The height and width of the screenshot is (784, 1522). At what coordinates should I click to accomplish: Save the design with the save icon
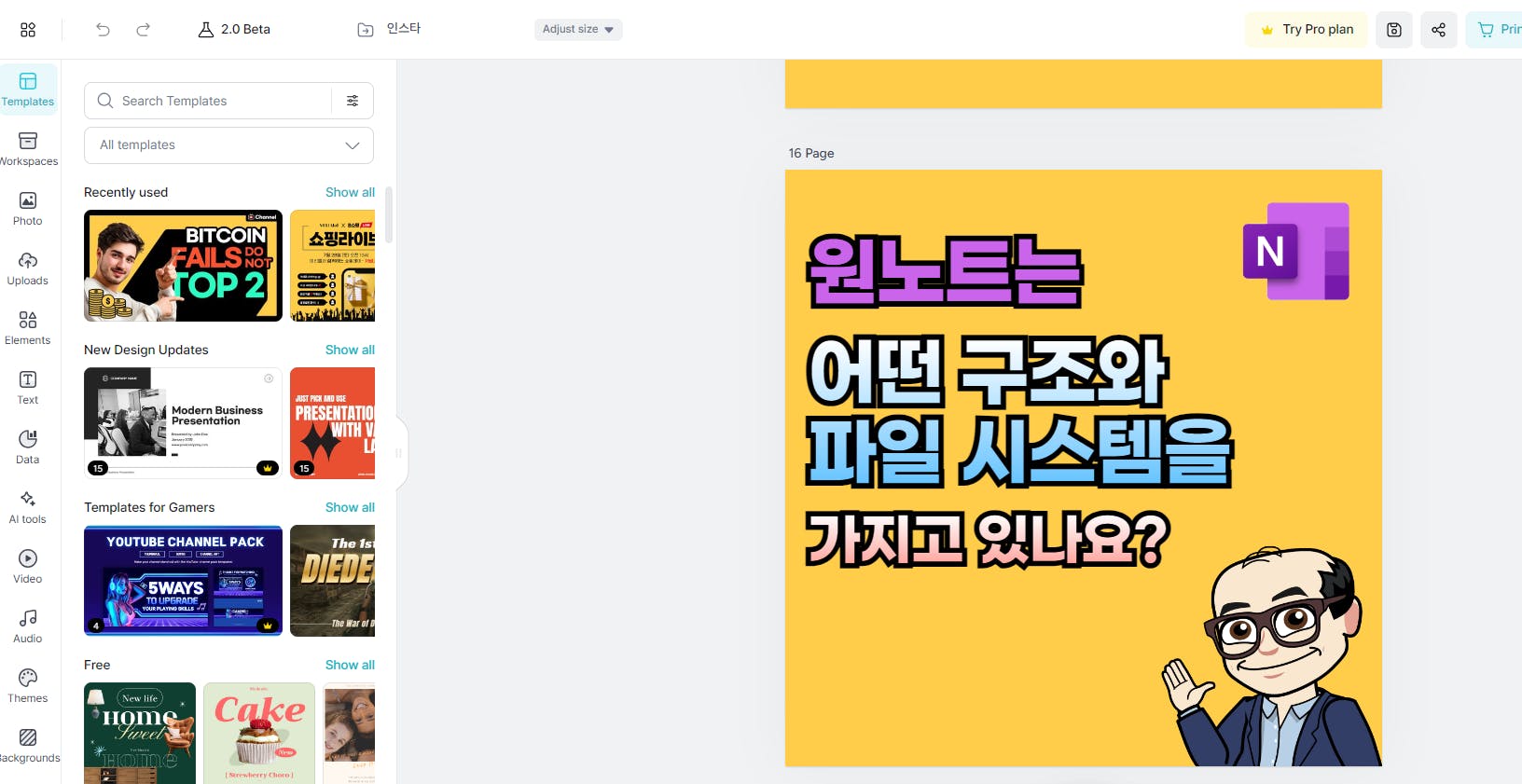(x=1394, y=30)
